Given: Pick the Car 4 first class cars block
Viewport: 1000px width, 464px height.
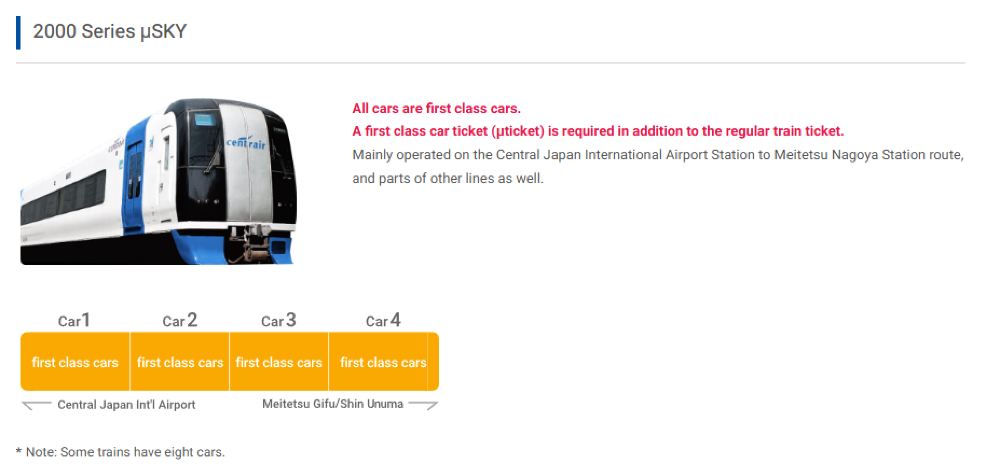Looking at the screenshot, I should click(384, 362).
